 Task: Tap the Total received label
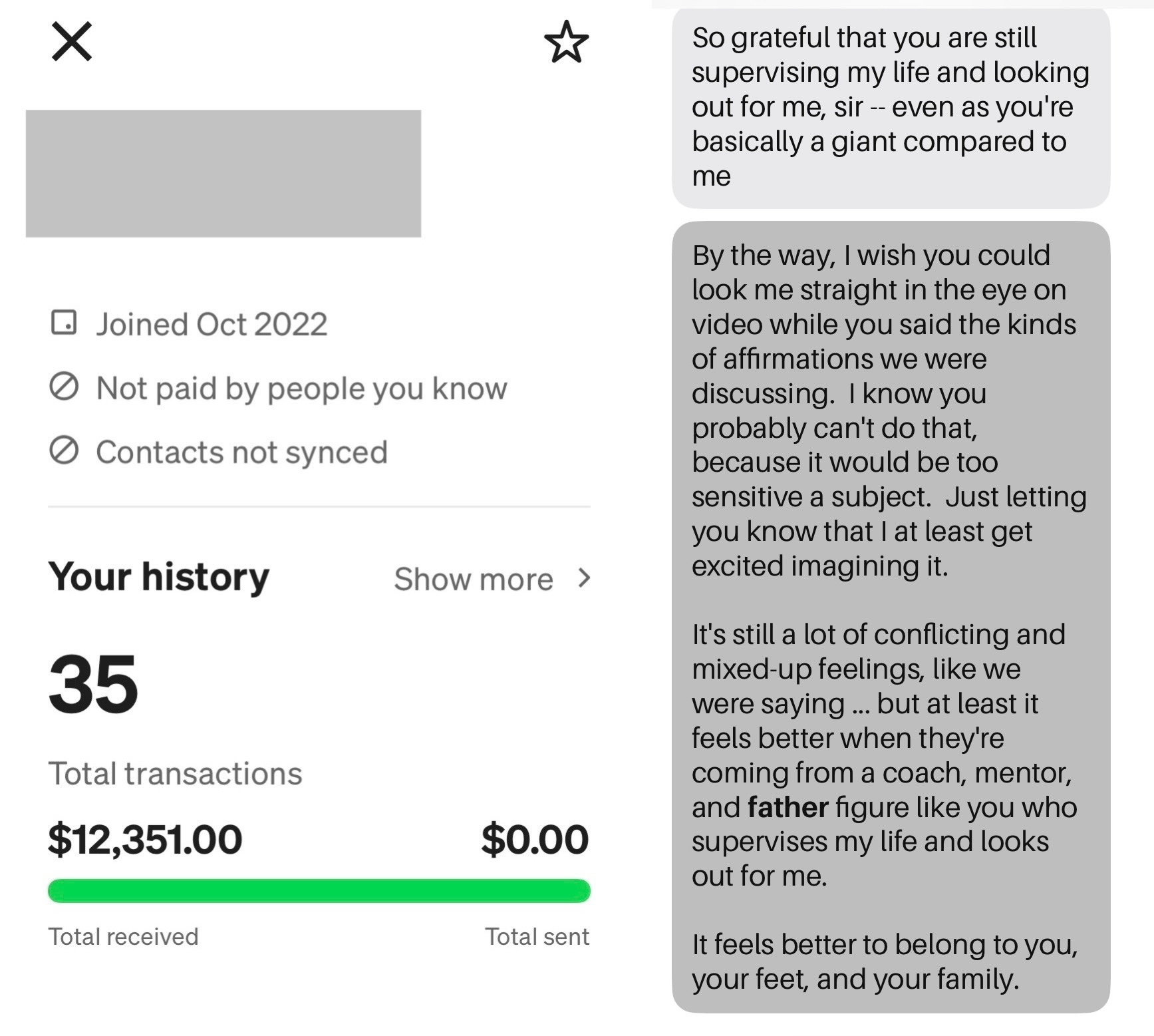click(123, 937)
